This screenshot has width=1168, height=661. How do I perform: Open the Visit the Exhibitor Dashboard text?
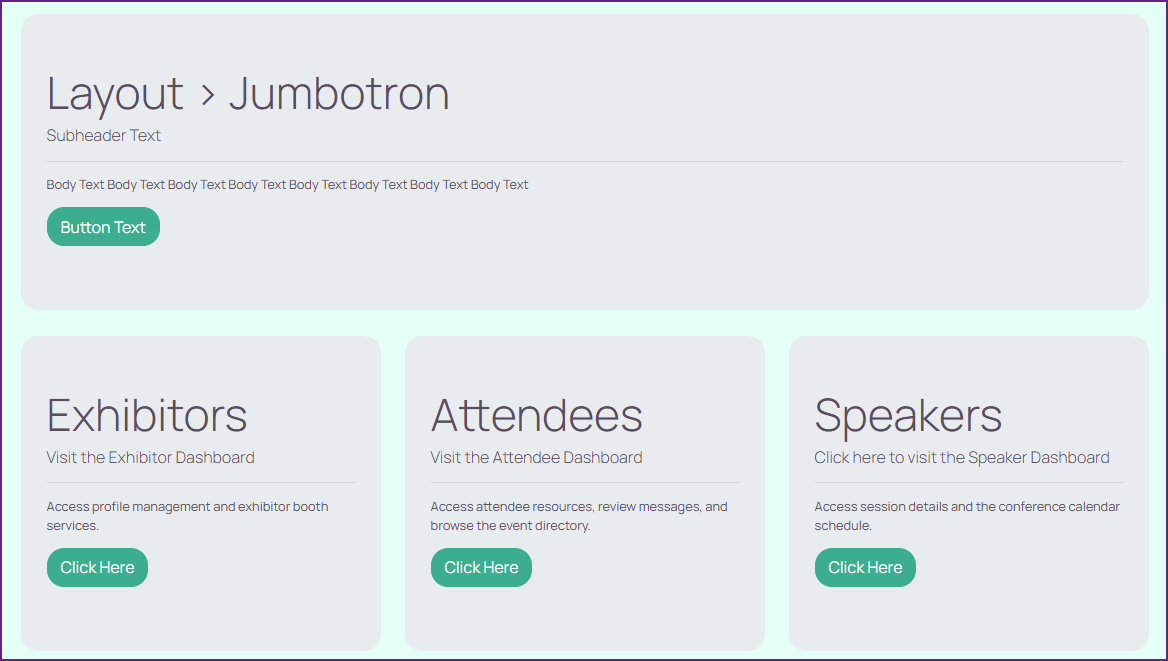150,458
